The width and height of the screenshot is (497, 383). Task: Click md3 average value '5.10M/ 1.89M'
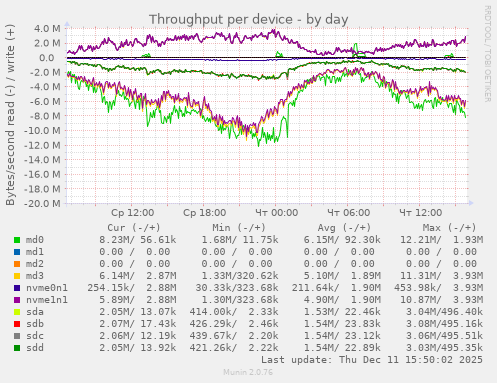[342, 276]
